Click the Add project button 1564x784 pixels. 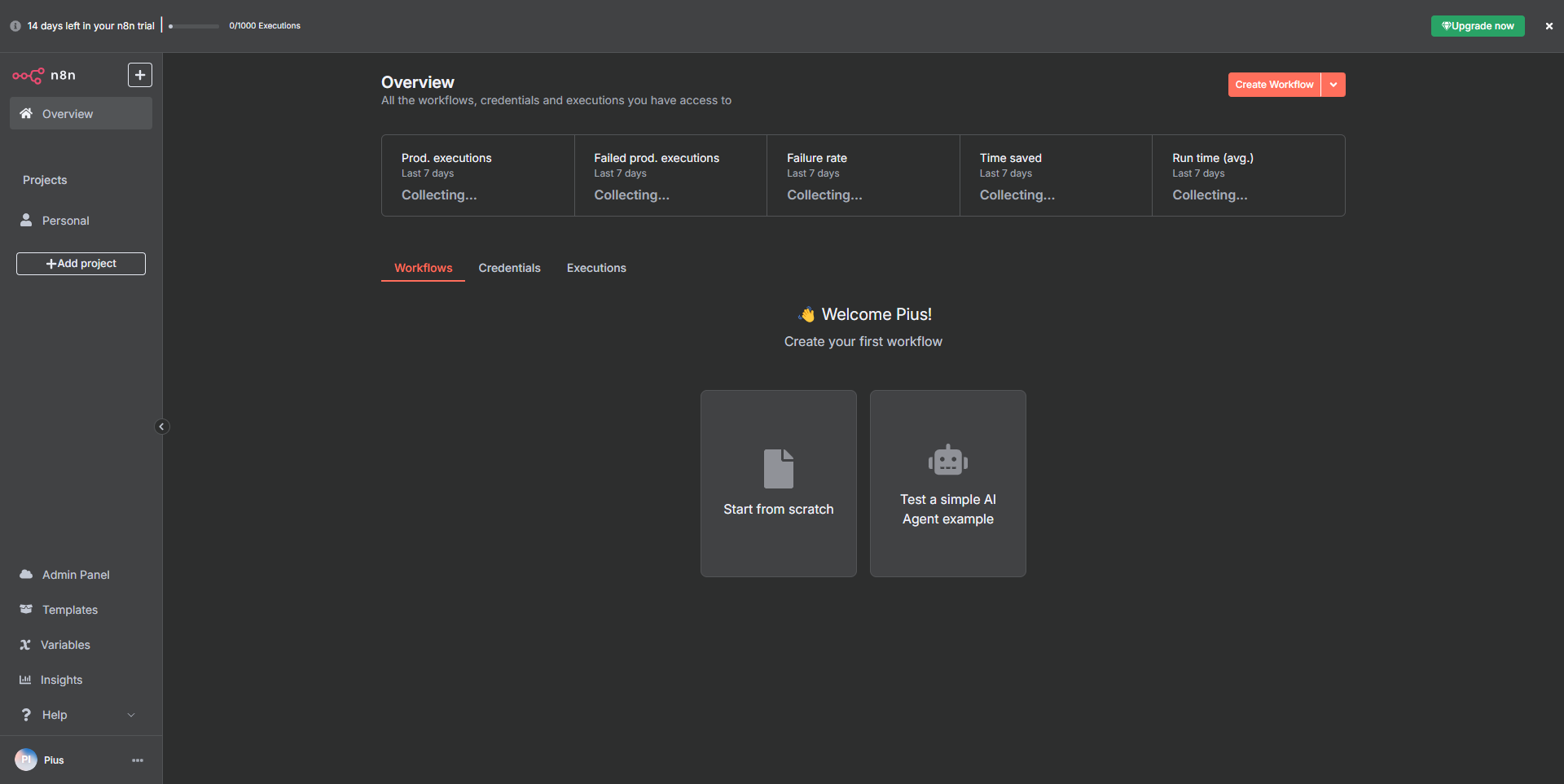point(81,264)
